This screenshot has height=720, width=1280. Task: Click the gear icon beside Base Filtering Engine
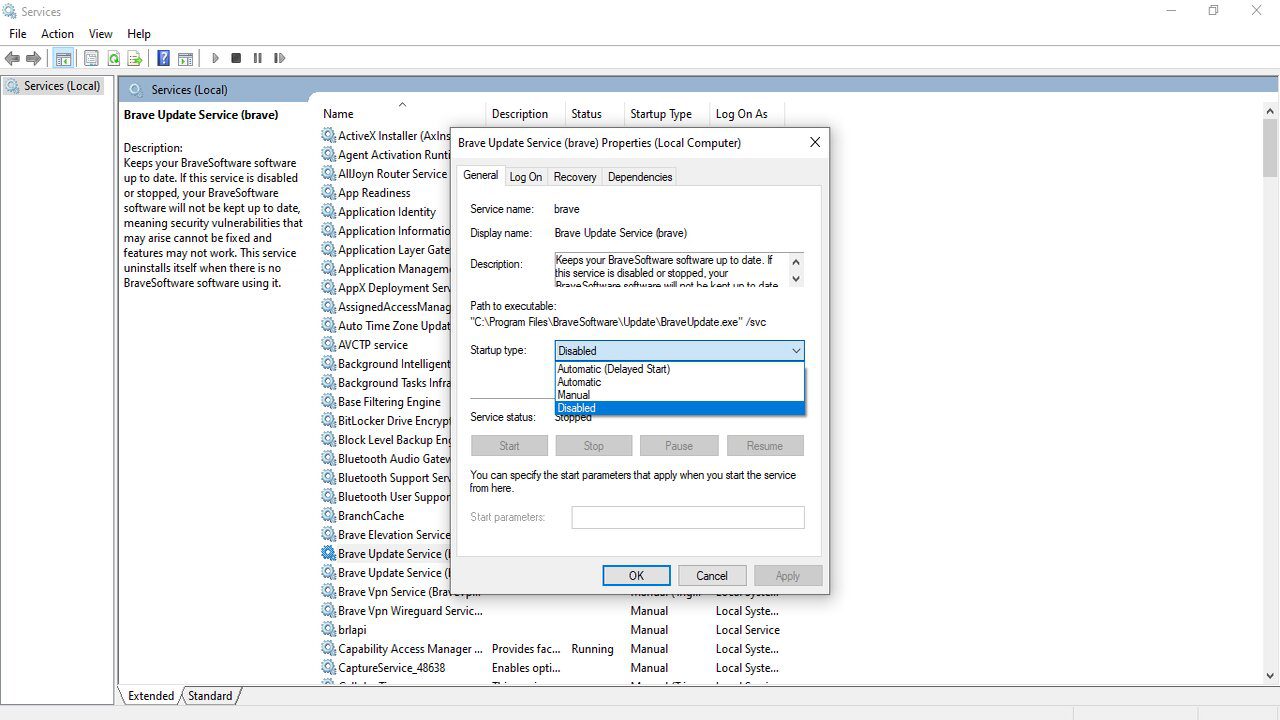pyautogui.click(x=329, y=402)
